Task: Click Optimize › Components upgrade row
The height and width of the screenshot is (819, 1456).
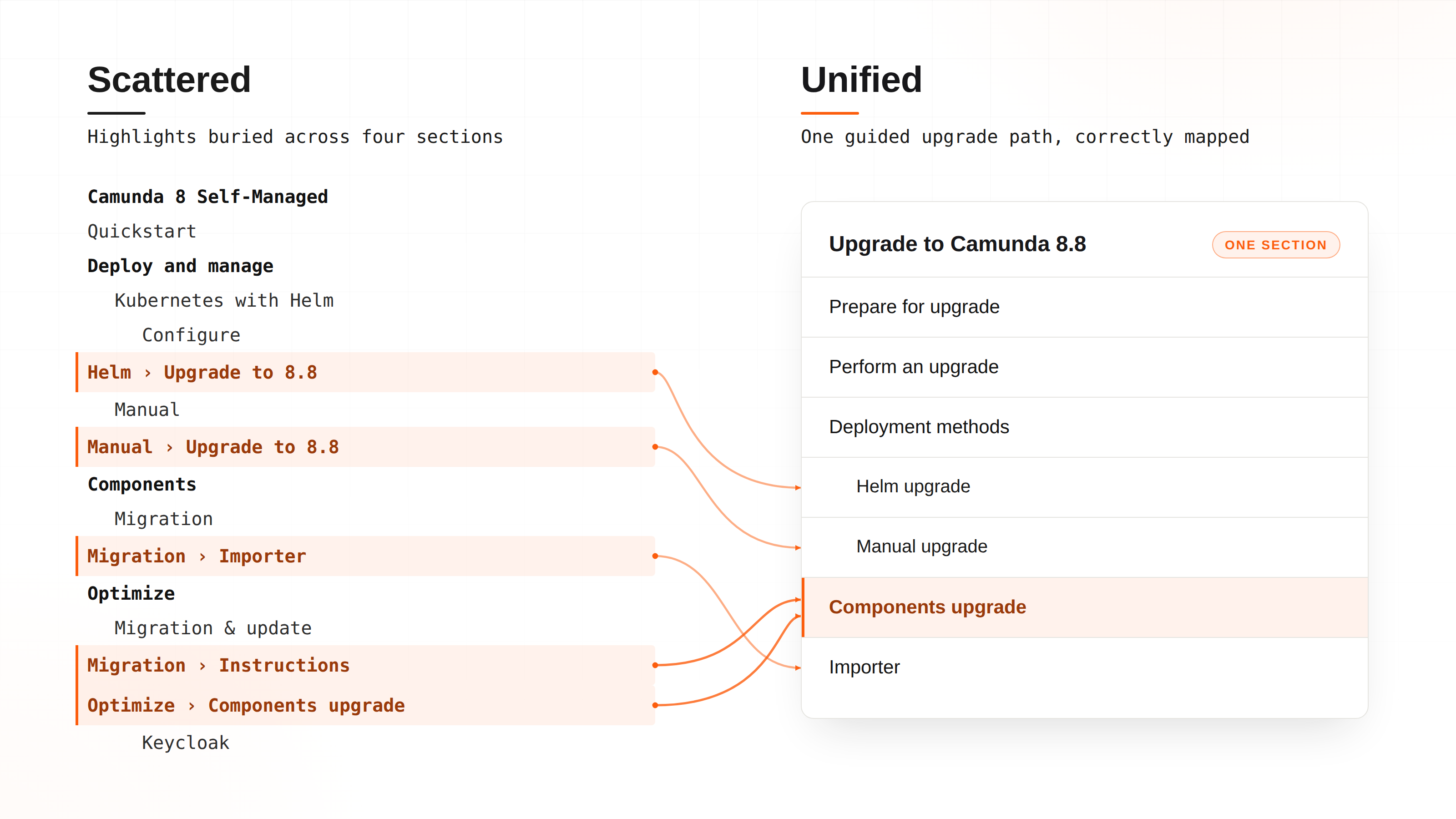Action: (x=365, y=705)
